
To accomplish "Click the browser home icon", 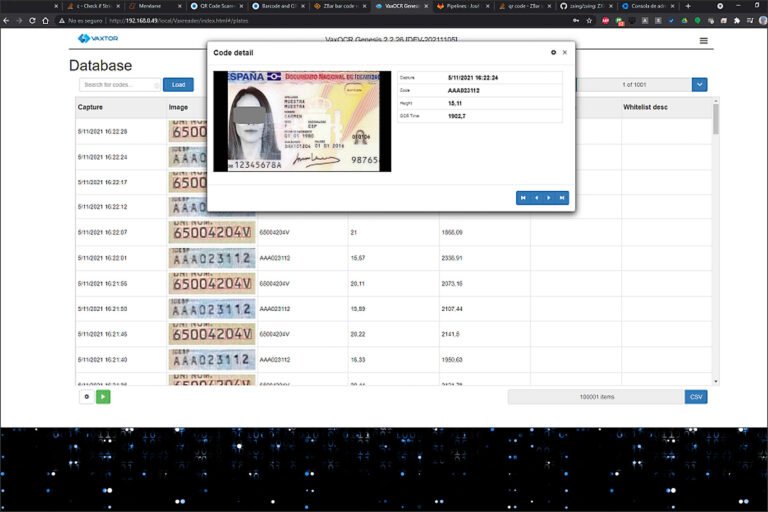I will [46, 21].
